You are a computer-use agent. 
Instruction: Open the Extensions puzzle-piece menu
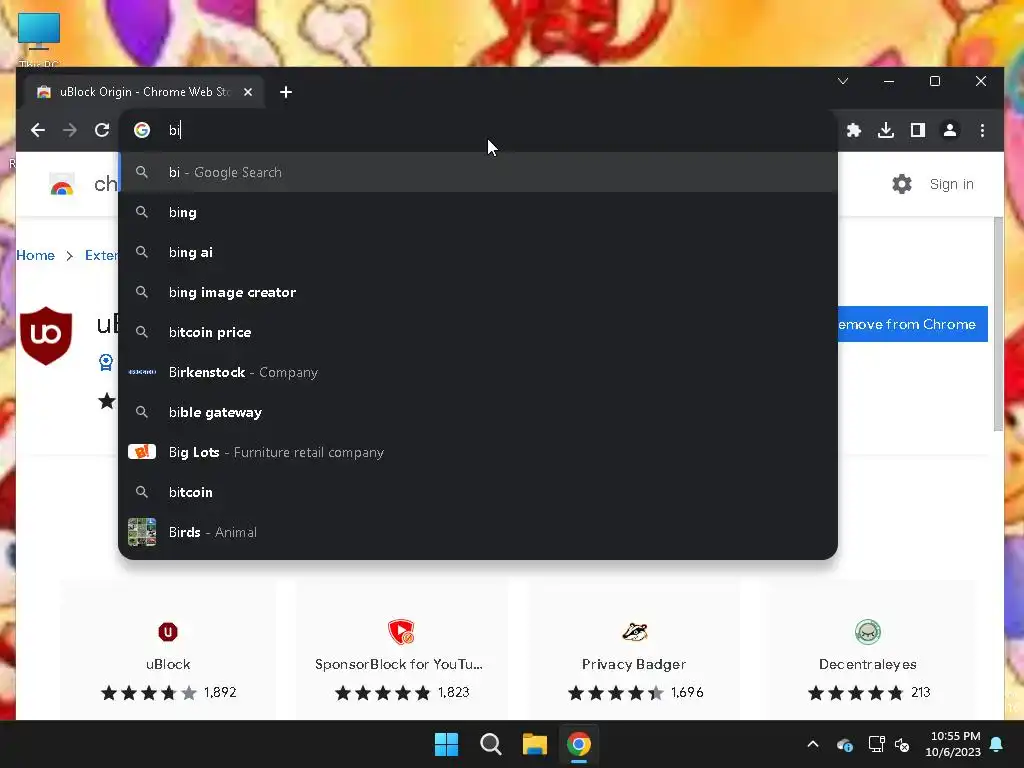854,130
